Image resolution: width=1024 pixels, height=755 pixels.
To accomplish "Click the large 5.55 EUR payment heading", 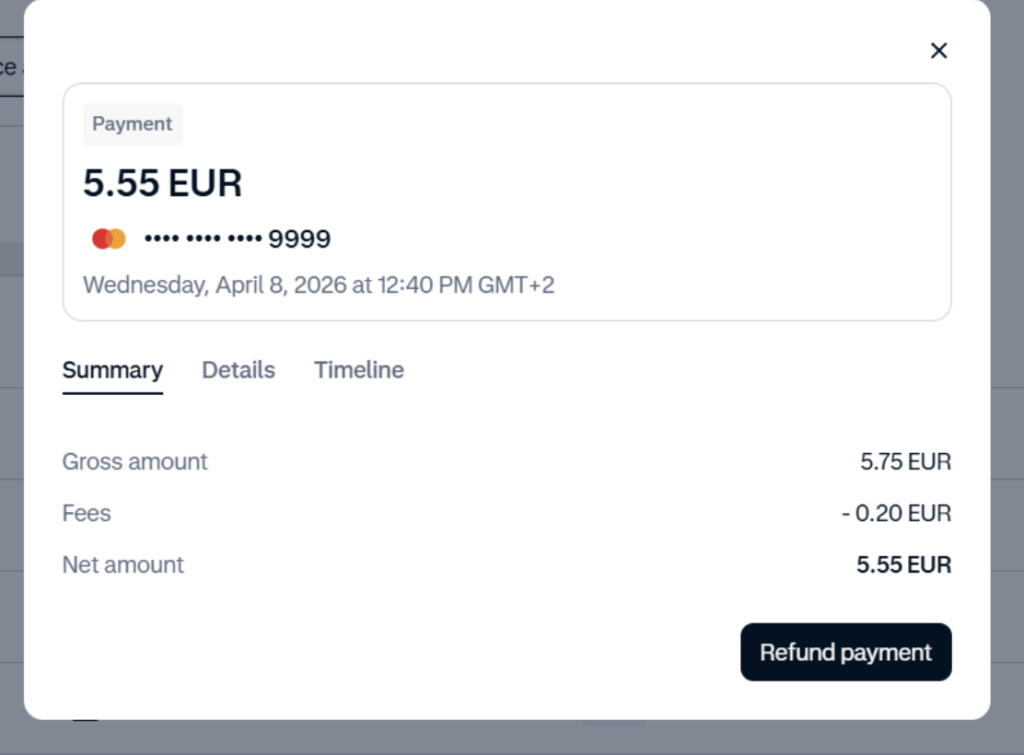I will (x=162, y=183).
